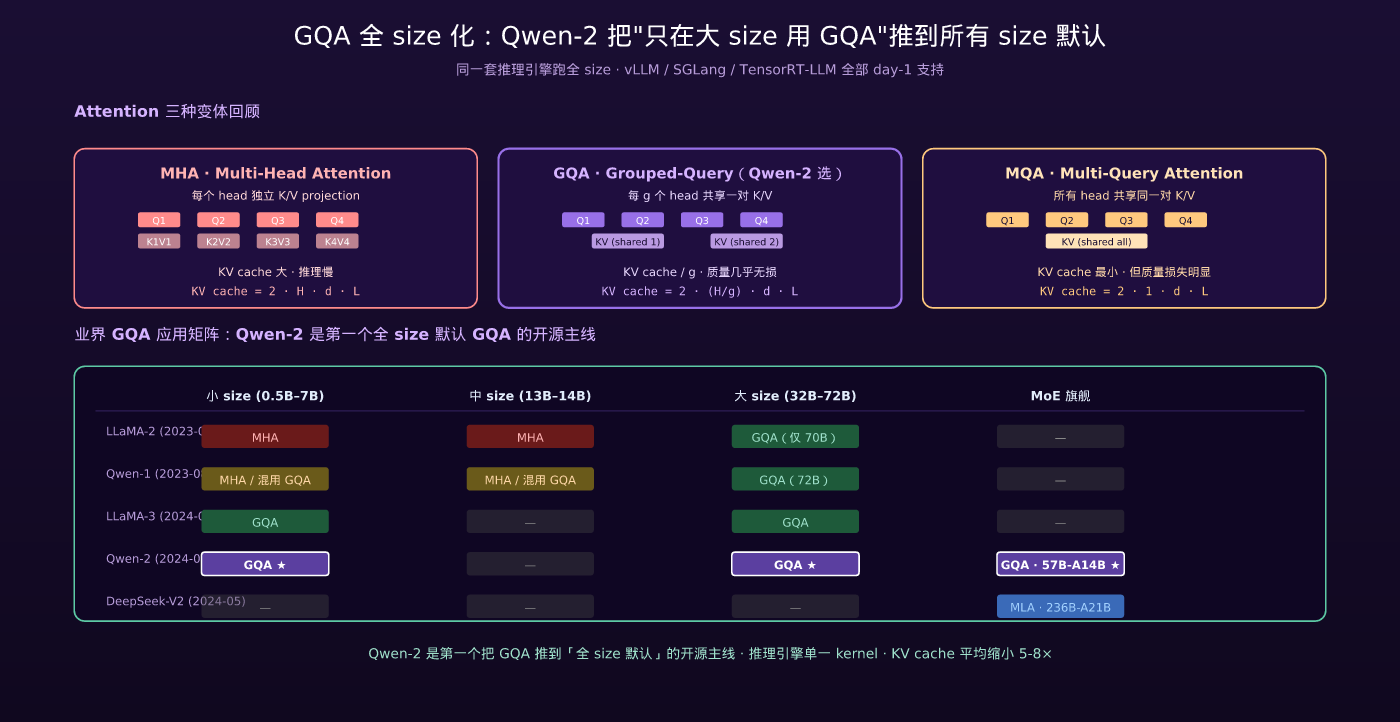The height and width of the screenshot is (722, 1400).
Task: Click the Q1 chip in the GQA card
Action: [x=583, y=220]
